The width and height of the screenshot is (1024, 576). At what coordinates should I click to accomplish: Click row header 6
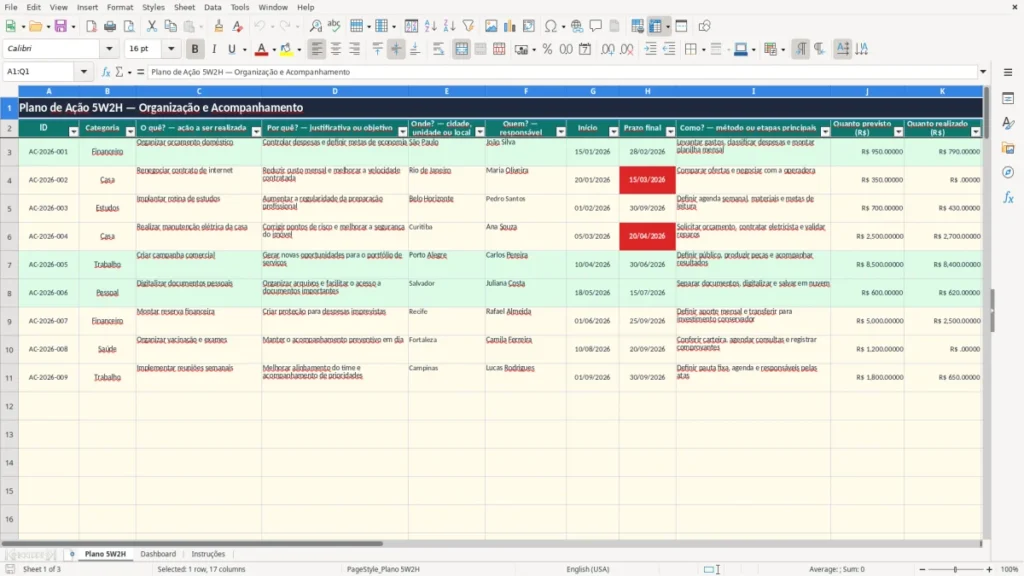pos(9,236)
